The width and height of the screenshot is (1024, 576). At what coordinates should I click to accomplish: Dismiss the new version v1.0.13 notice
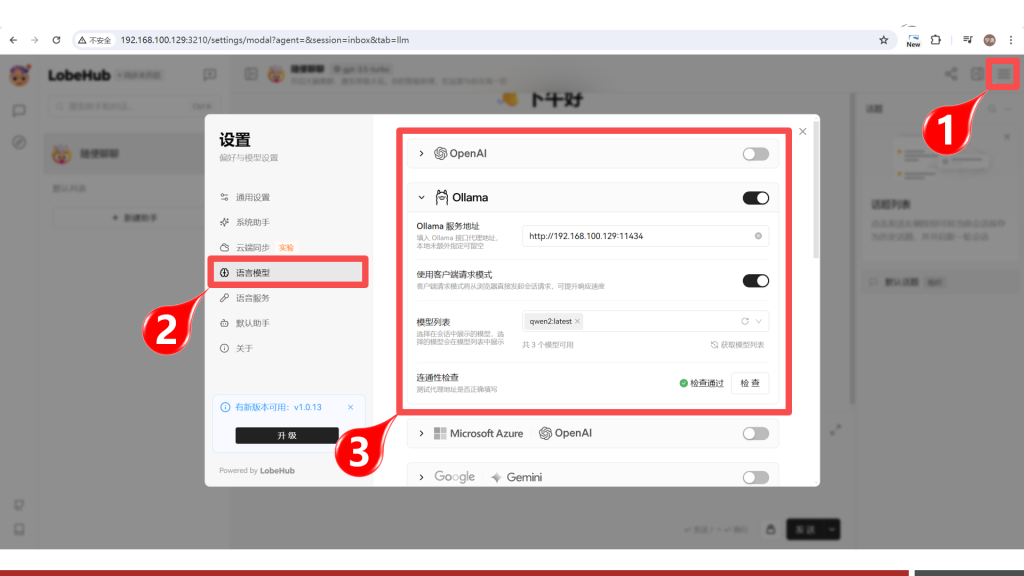click(x=350, y=407)
